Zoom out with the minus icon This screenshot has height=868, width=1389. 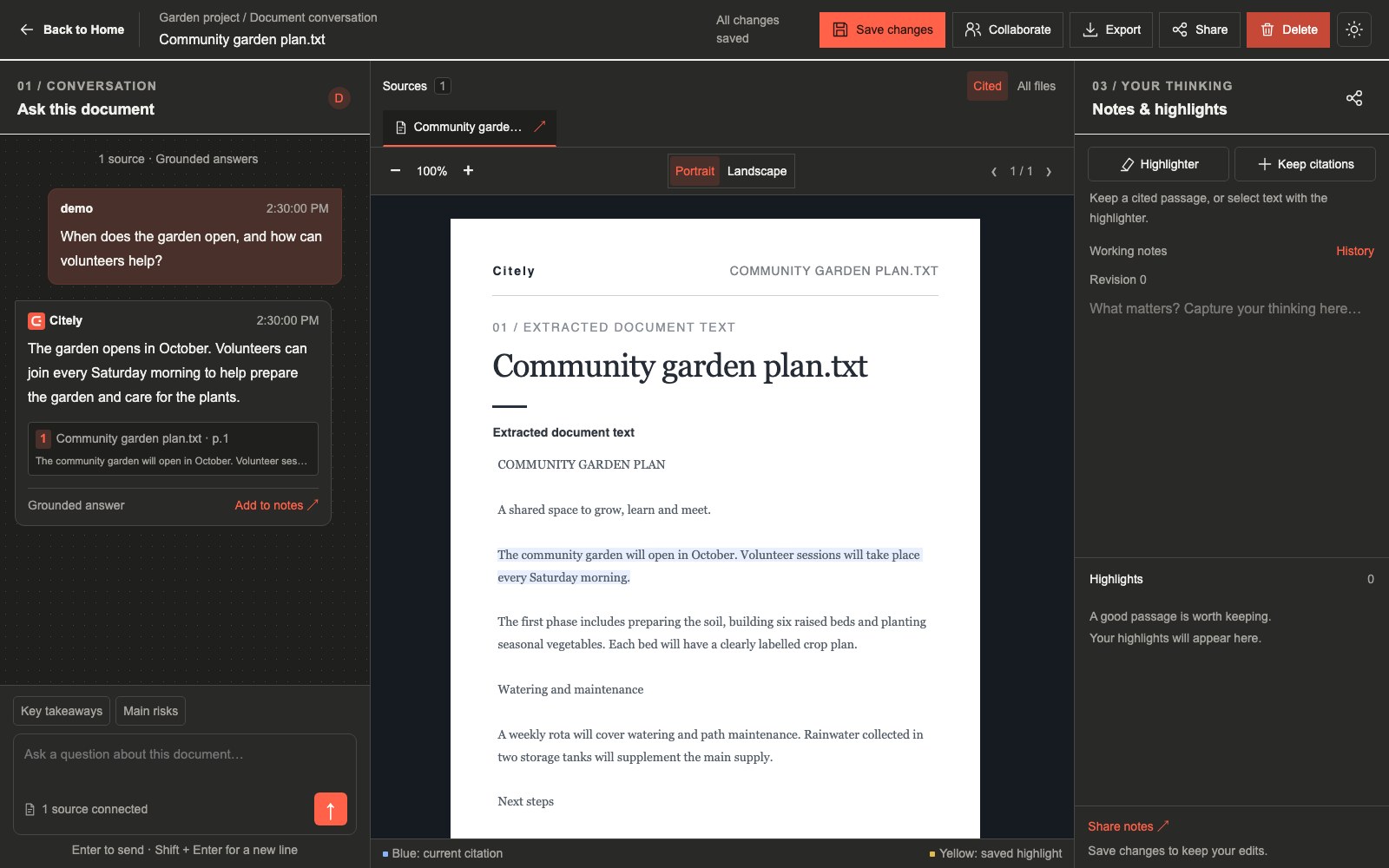(395, 171)
